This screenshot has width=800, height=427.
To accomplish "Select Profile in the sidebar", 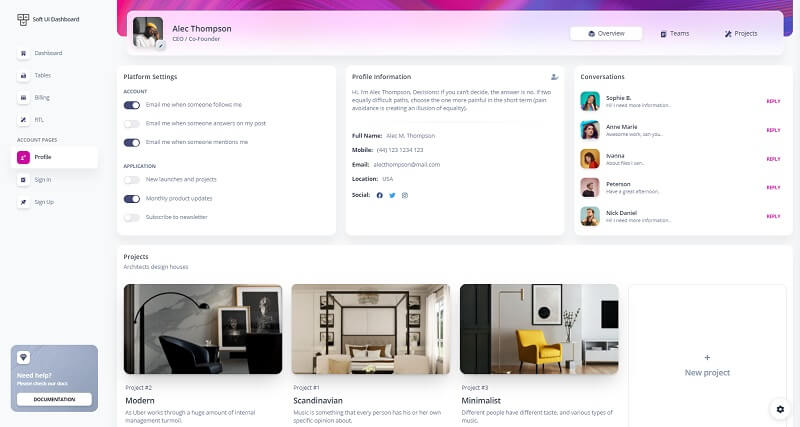I will 54,157.
